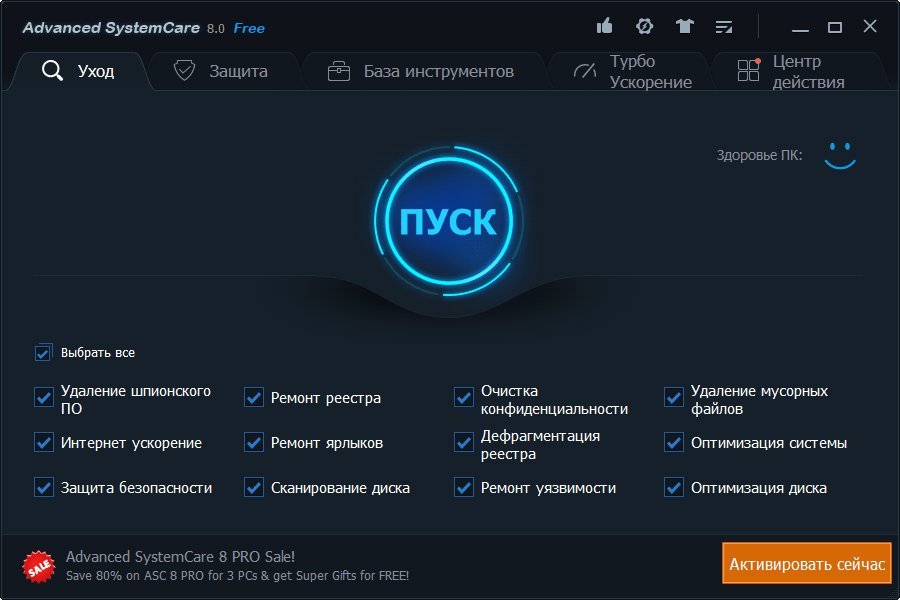
Task: Click the speedometer icon for Турбо Ускорение
Action: click(585, 71)
